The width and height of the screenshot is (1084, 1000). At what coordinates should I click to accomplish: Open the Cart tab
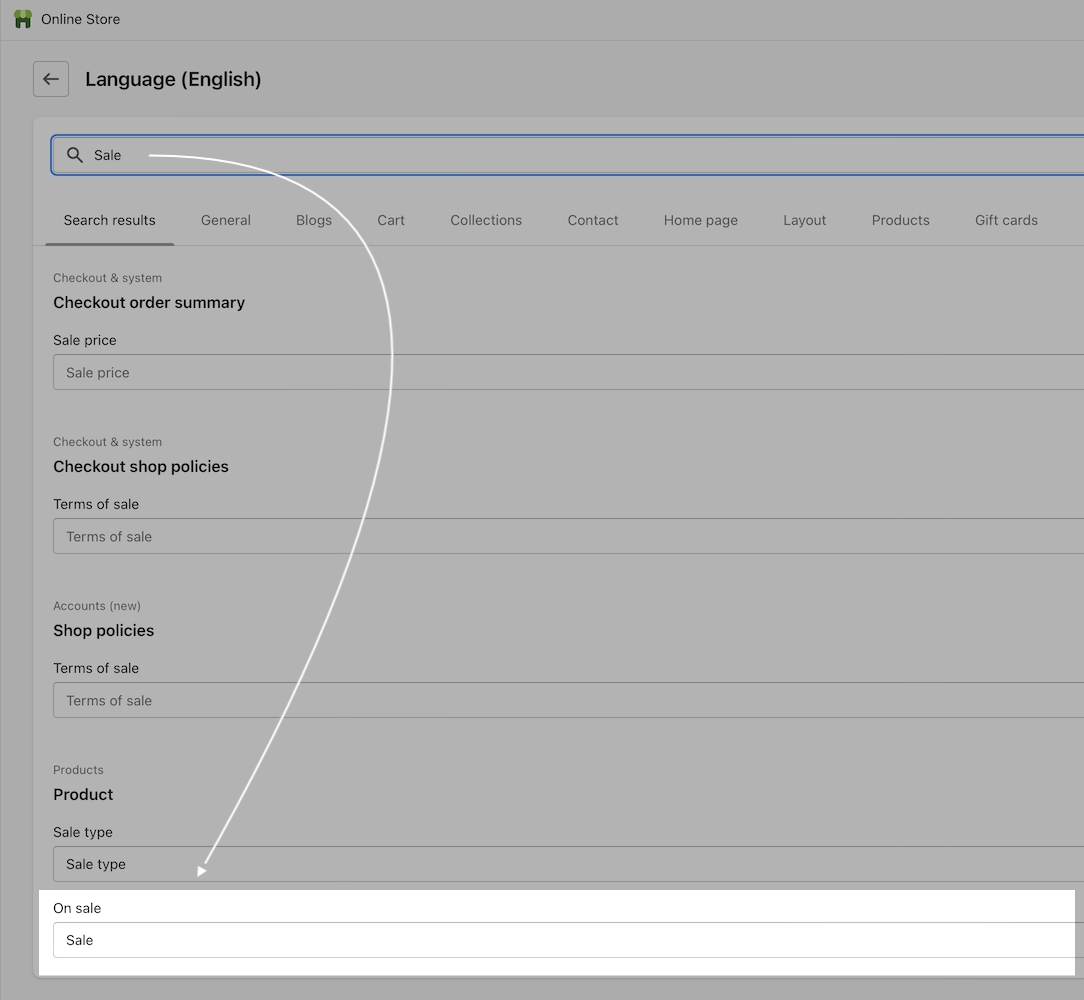coord(391,220)
